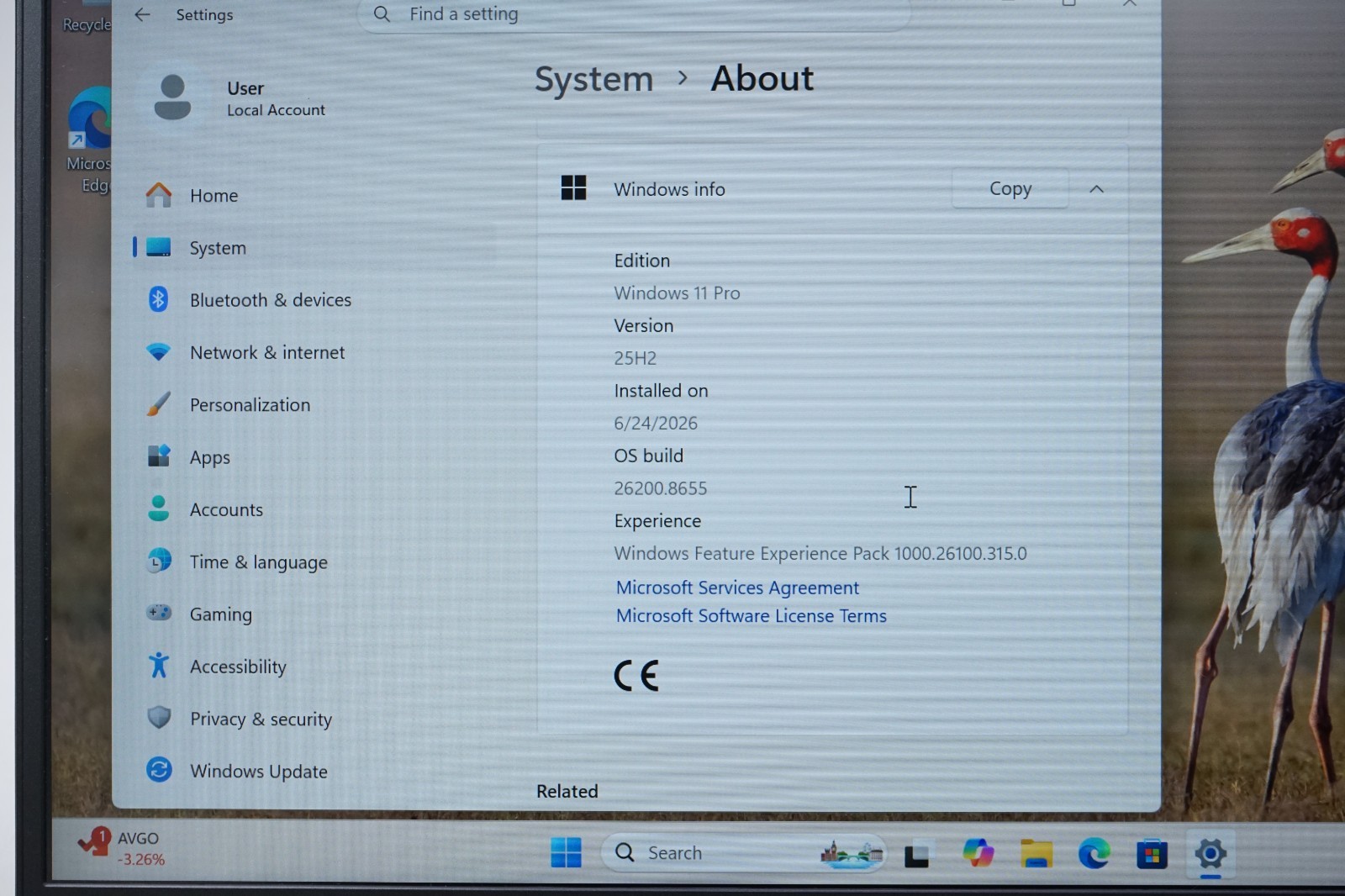Click the Accounts person icon
The image size is (1345, 896).
pyautogui.click(x=158, y=509)
